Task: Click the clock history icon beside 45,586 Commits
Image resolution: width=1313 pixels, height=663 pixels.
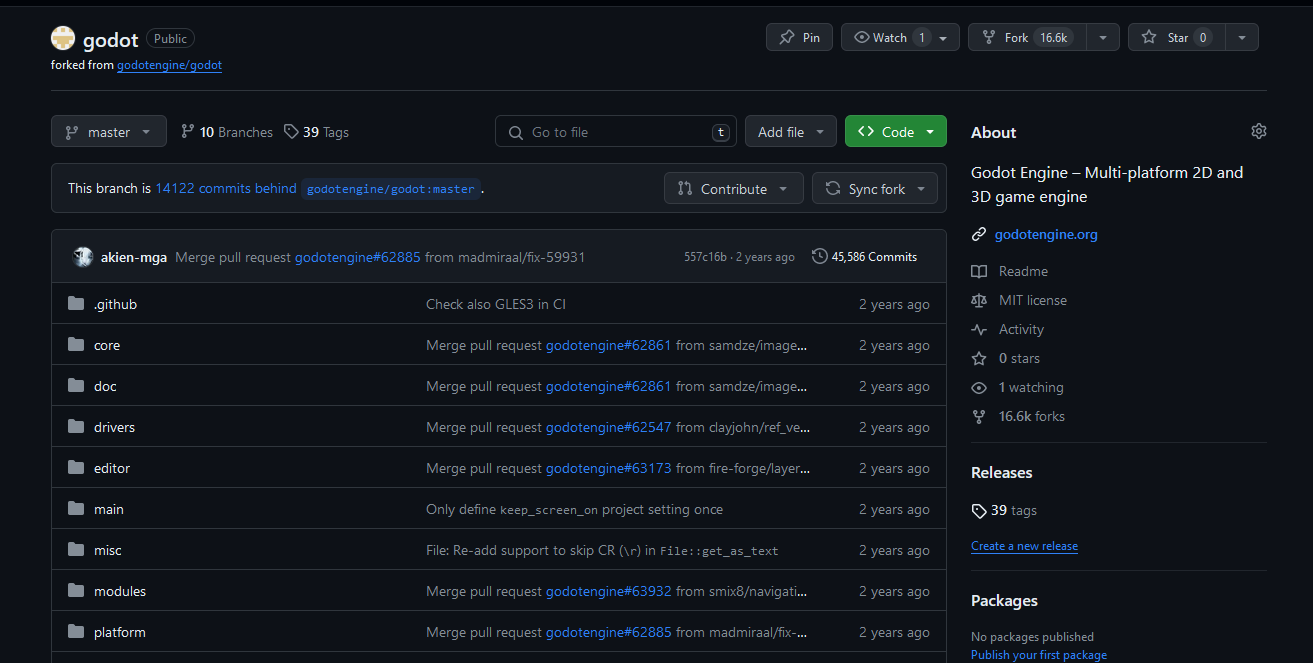Action: [820, 257]
